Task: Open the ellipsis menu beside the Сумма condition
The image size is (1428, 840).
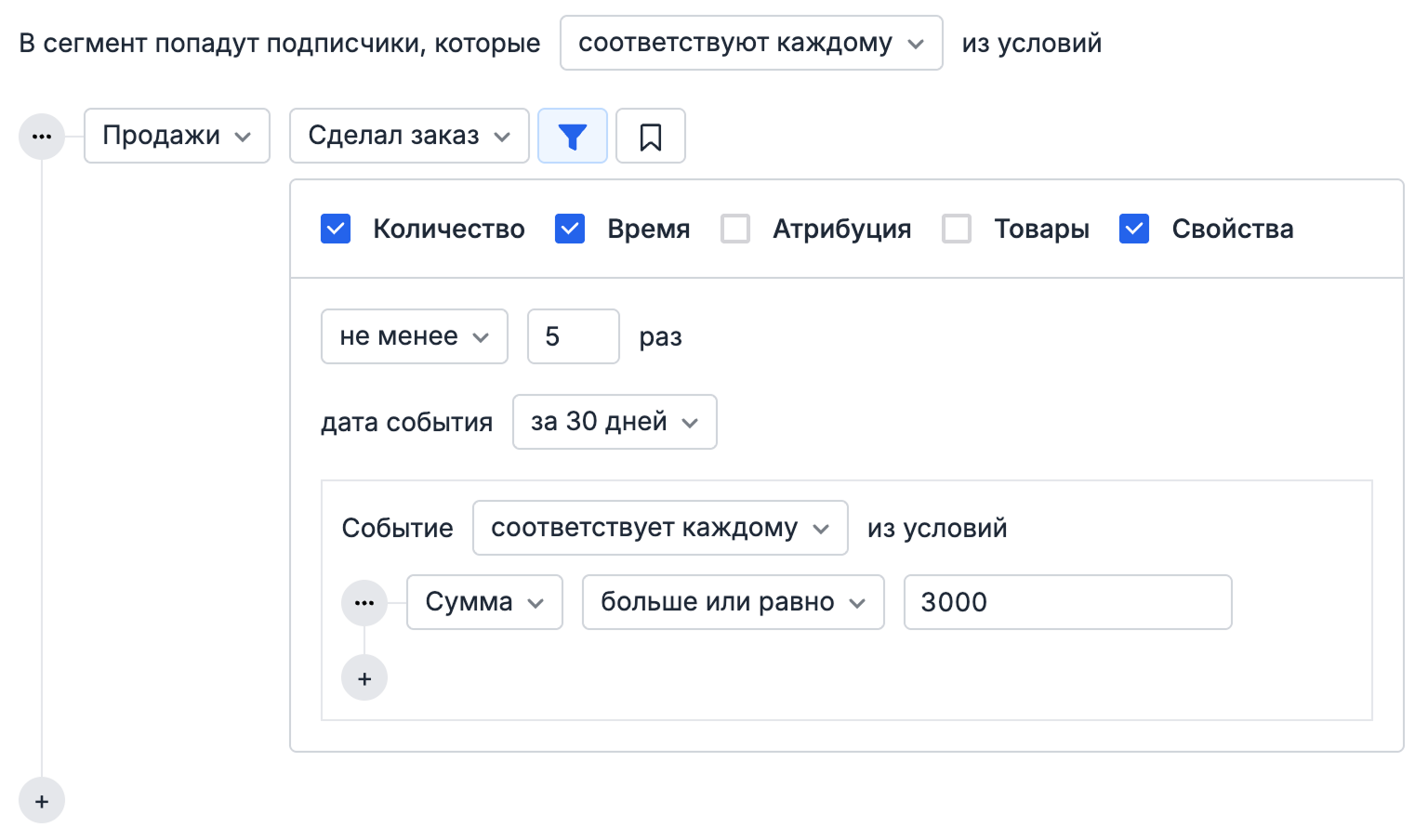Action: coord(364,602)
